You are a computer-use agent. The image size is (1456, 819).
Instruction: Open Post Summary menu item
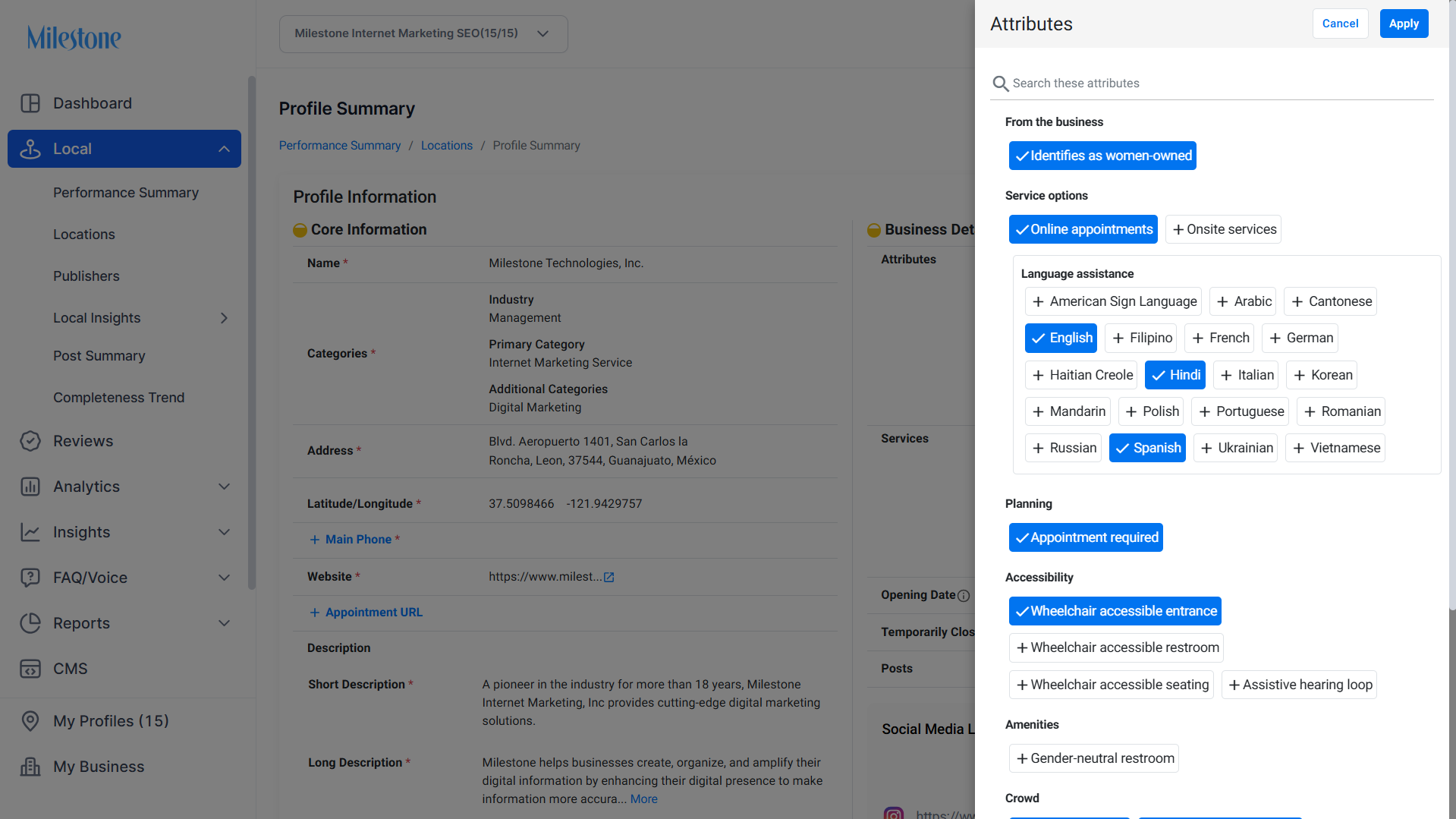[x=99, y=356]
